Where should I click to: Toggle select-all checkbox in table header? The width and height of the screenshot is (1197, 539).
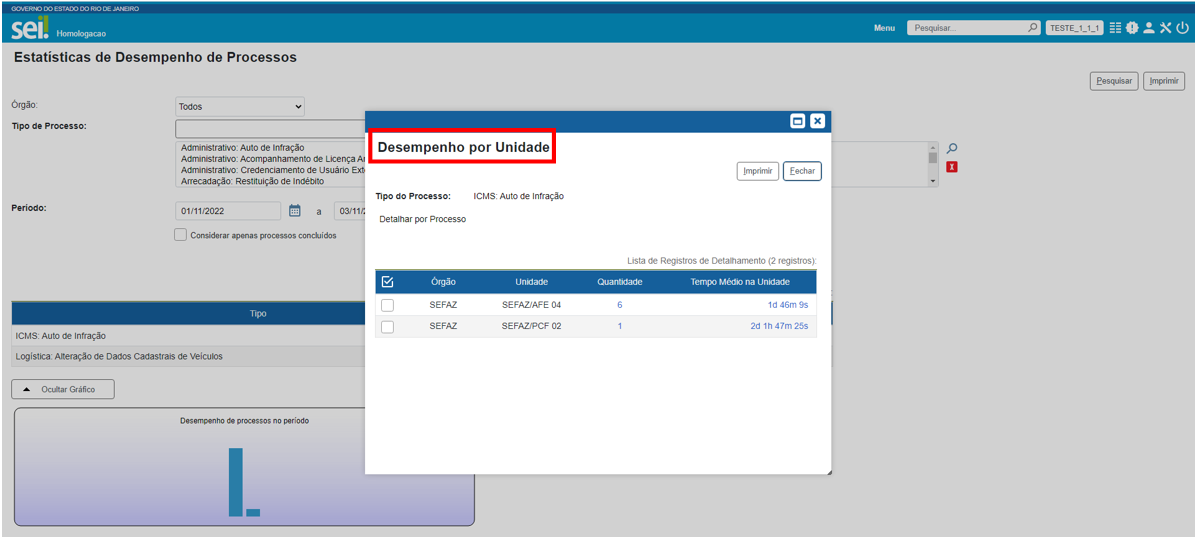click(388, 282)
